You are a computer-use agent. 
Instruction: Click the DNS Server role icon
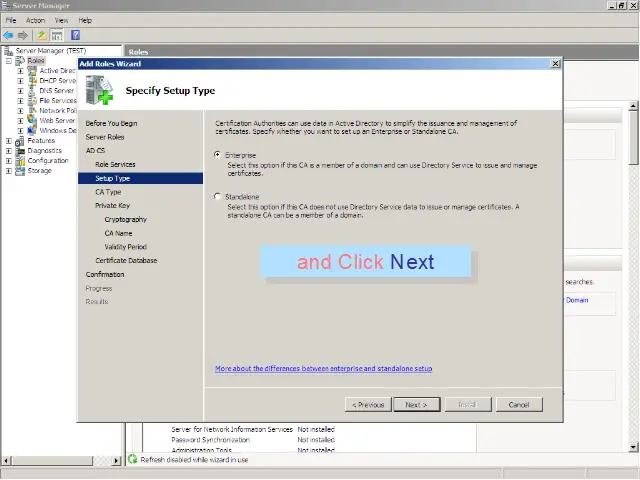click(x=32, y=91)
